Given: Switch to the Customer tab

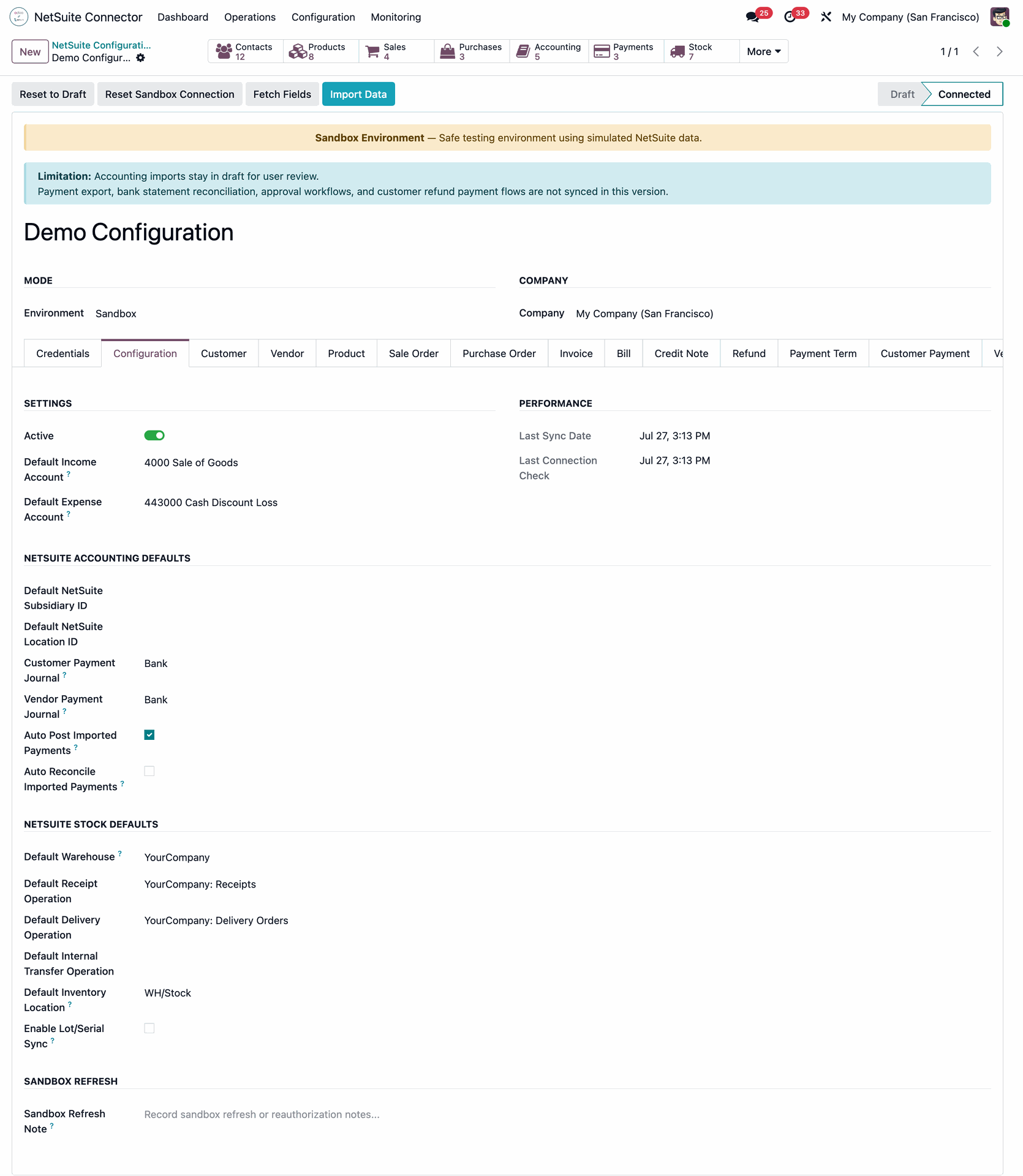Looking at the screenshot, I should tap(224, 353).
